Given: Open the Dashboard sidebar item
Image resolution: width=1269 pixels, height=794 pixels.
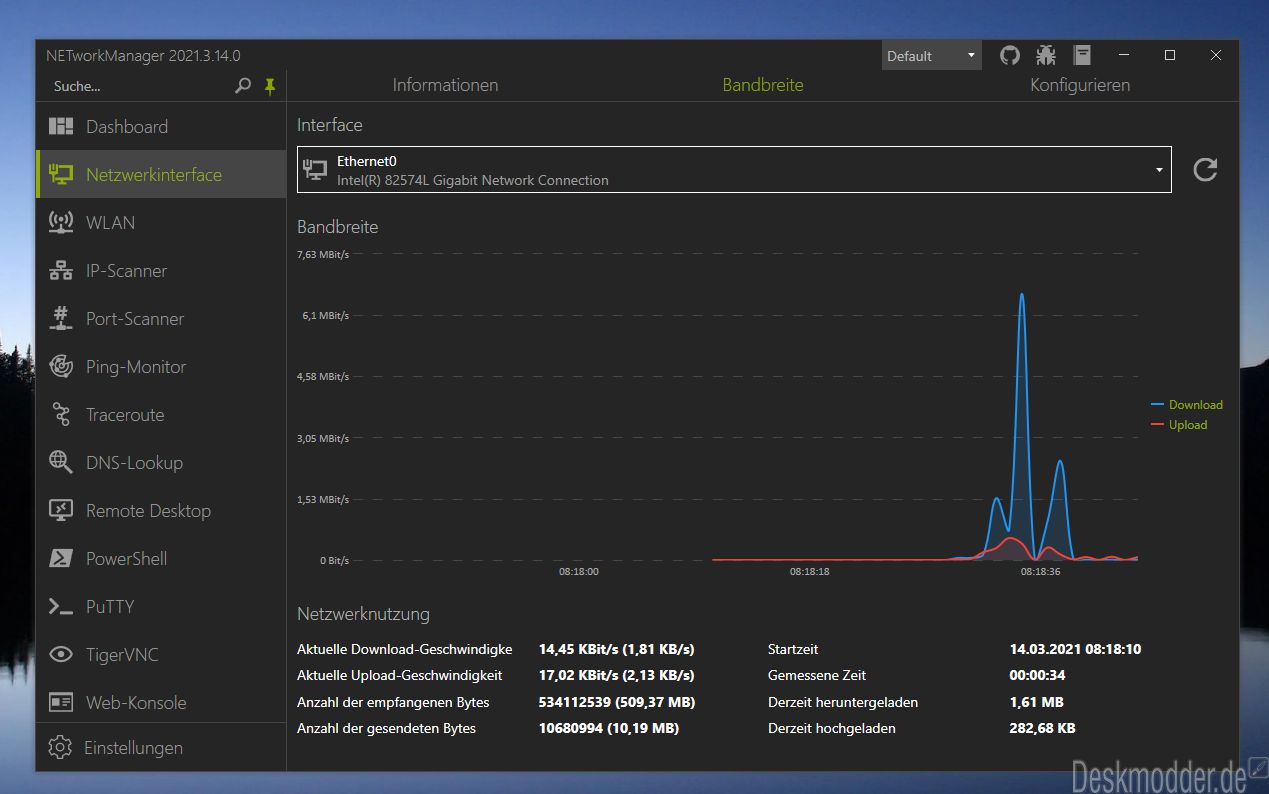Looking at the screenshot, I should pyautogui.click(x=161, y=126).
